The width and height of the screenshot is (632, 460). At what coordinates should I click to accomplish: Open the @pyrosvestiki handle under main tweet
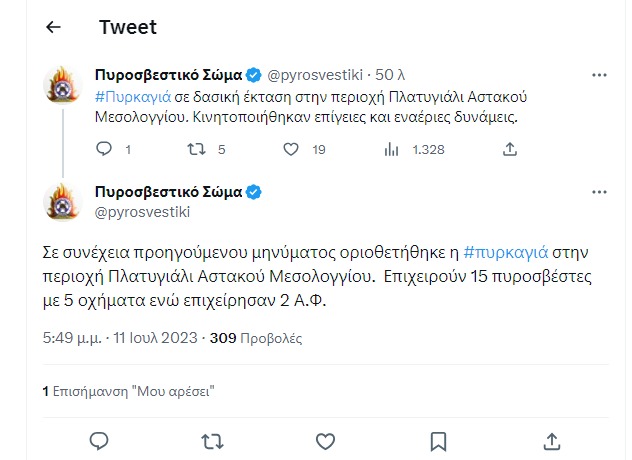tap(141, 212)
